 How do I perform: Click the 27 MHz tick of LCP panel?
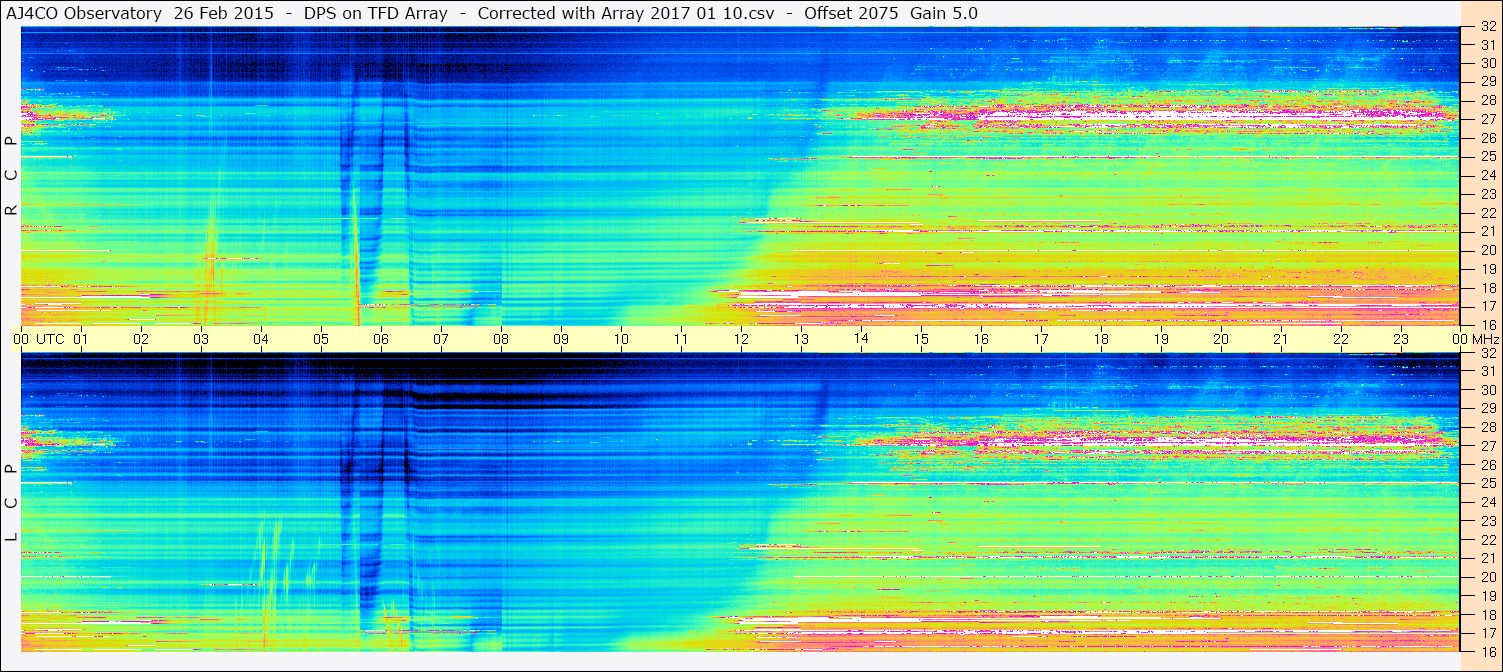coord(1488,446)
